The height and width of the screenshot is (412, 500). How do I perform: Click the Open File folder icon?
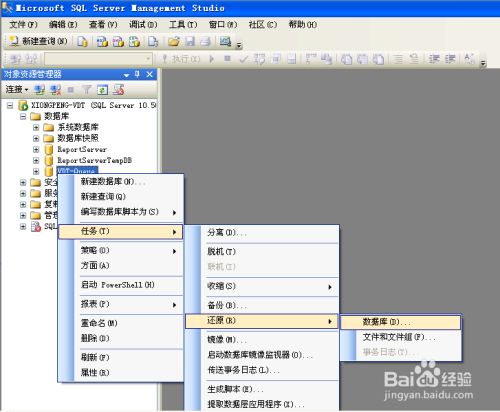174,41
